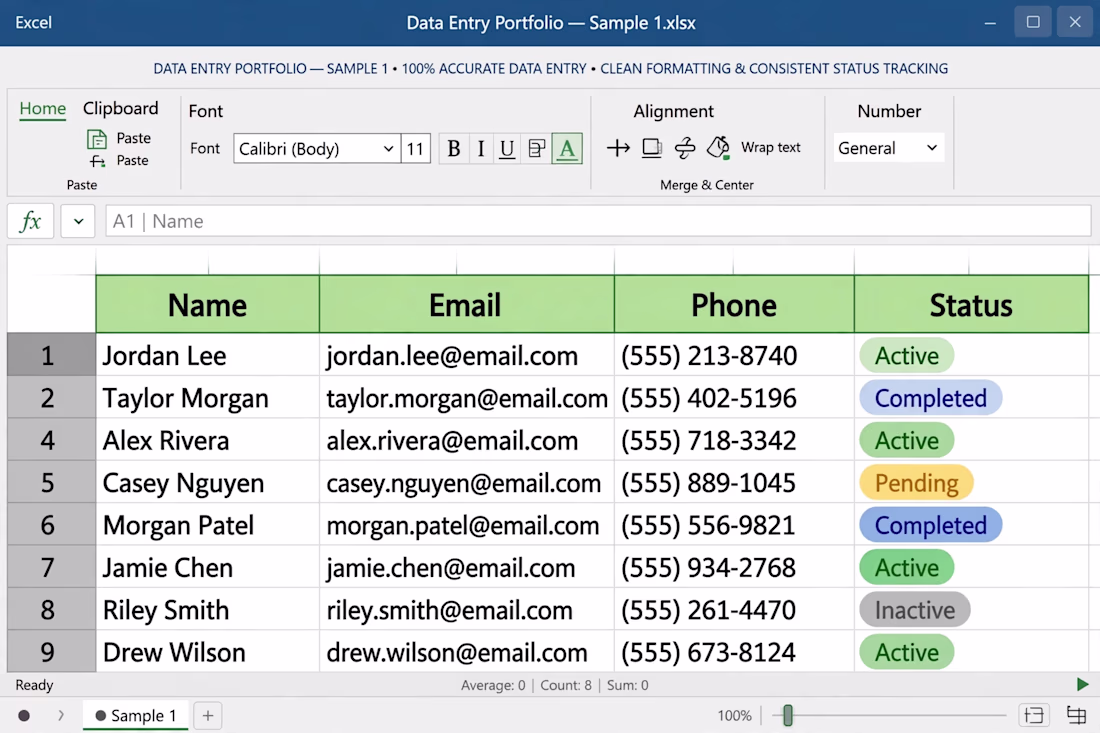Click the zoom slider handle
The width and height of the screenshot is (1100, 733).
click(788, 715)
